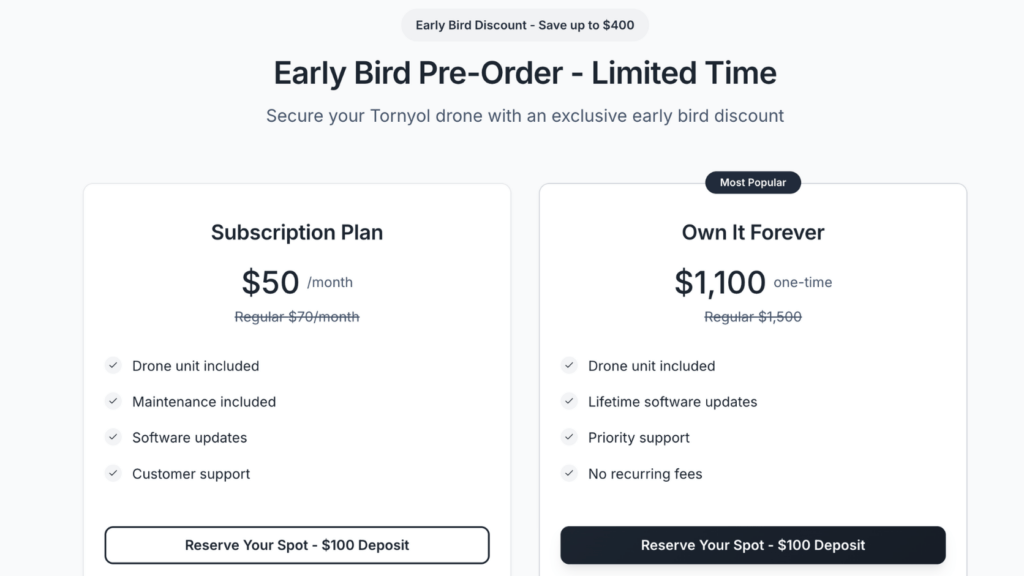Click the struck-through Regular $1,500 text
Viewport: 1024px width, 576px height.
click(x=752, y=317)
